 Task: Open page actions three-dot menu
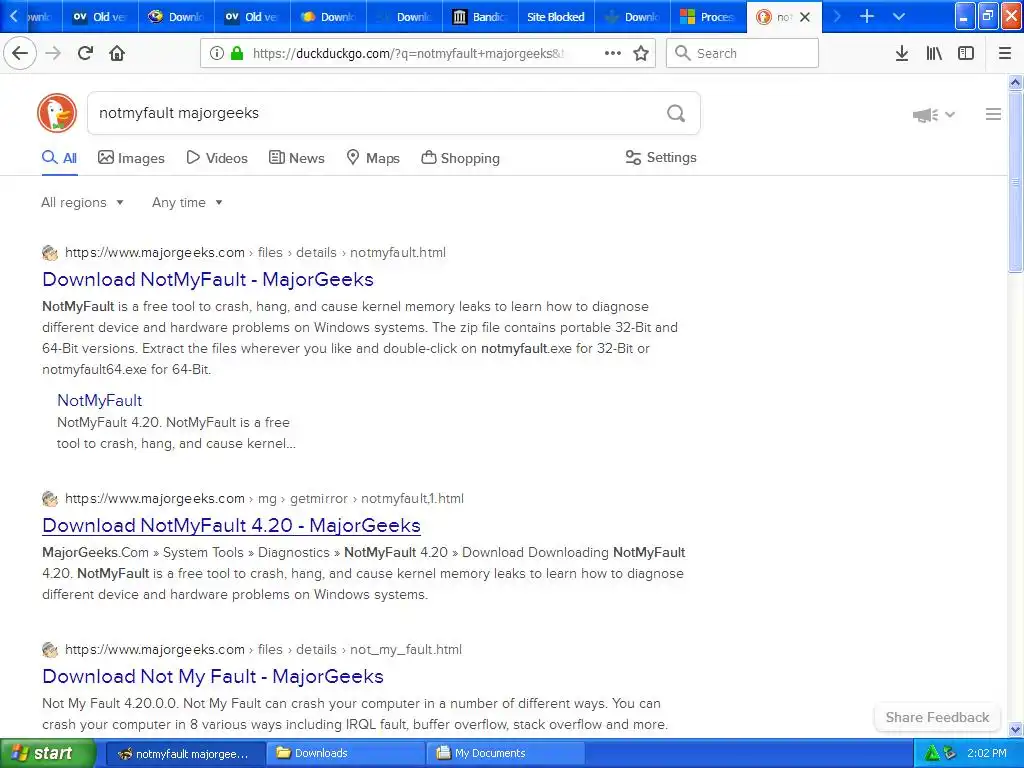click(x=613, y=53)
